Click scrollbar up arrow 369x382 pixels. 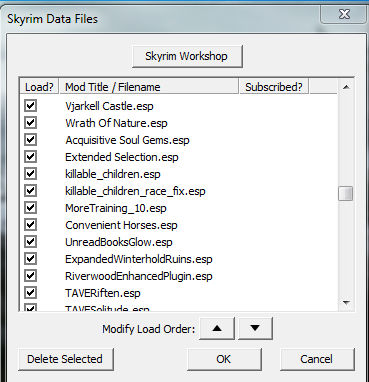coord(346,87)
